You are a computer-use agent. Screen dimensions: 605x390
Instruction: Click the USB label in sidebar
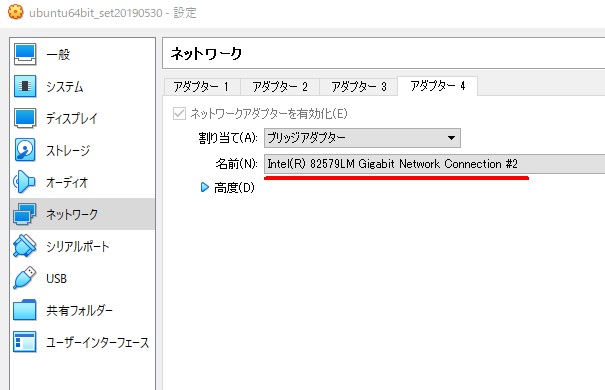pos(56,278)
